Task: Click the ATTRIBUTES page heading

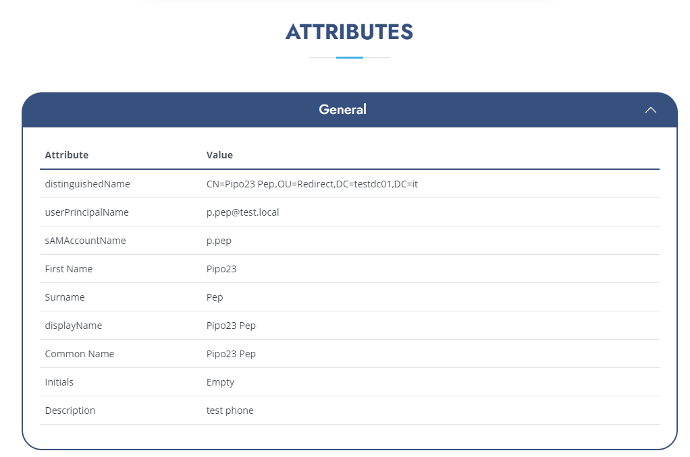Action: click(349, 32)
